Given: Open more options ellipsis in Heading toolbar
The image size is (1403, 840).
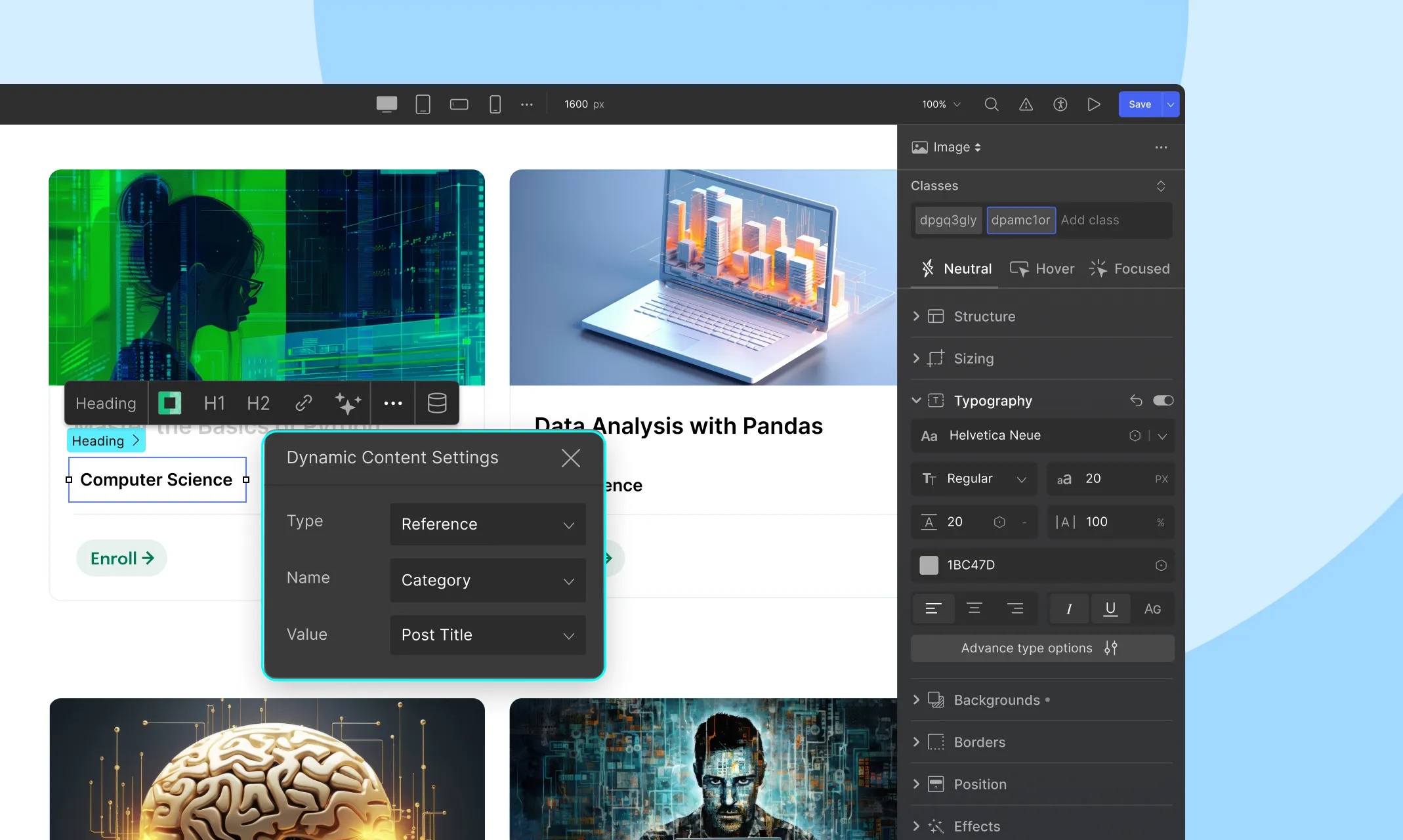Looking at the screenshot, I should 392,403.
